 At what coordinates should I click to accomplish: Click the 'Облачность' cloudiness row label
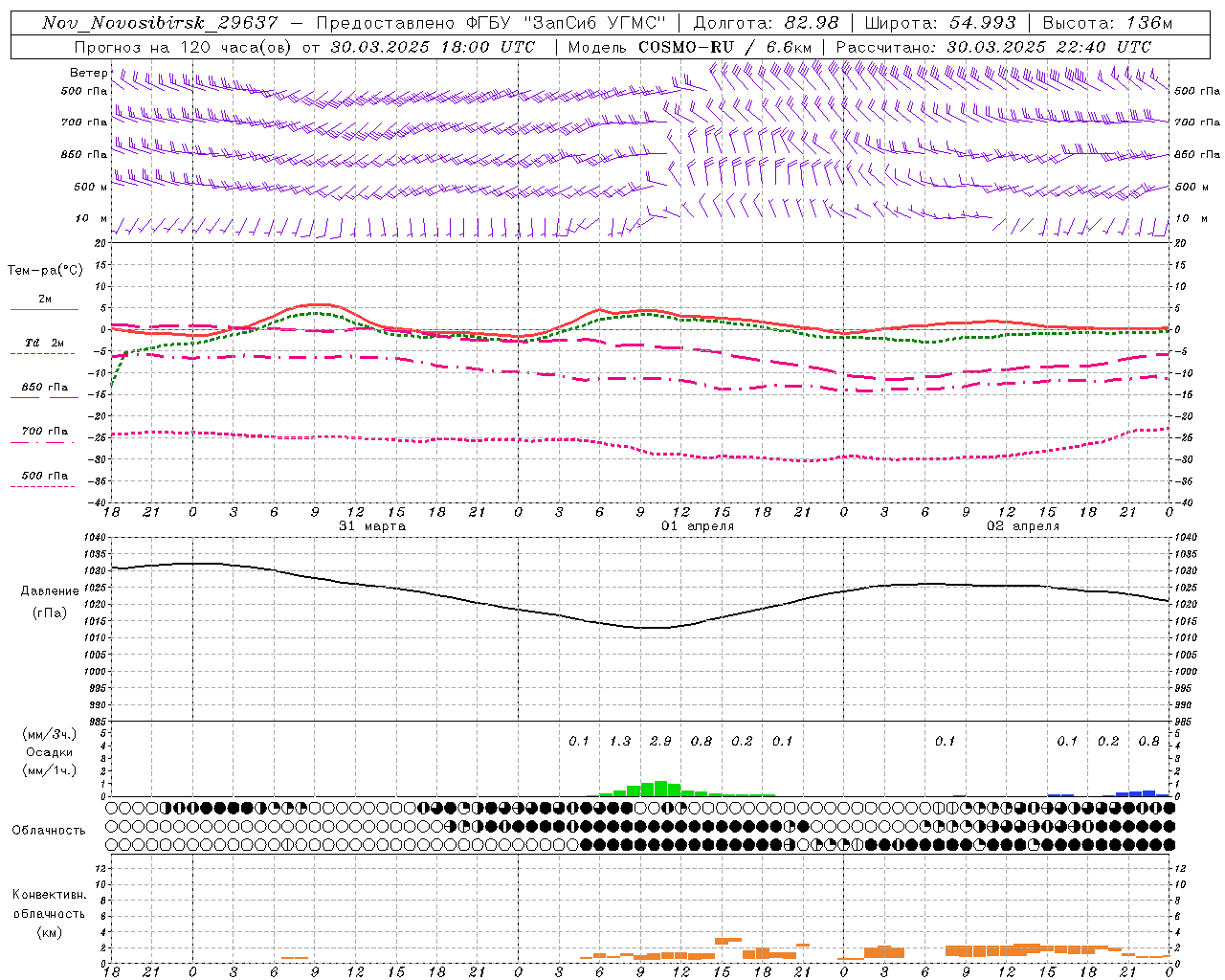pos(49,831)
